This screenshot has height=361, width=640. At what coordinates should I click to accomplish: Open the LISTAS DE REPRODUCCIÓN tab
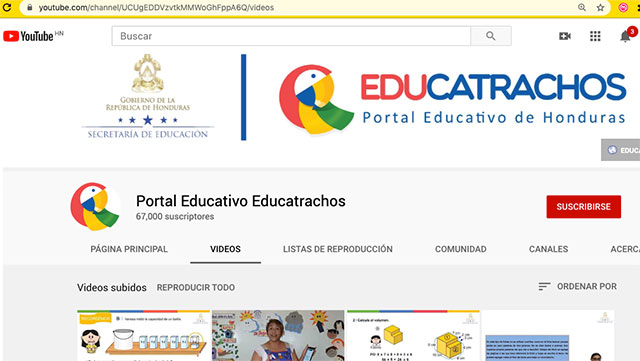[338, 249]
